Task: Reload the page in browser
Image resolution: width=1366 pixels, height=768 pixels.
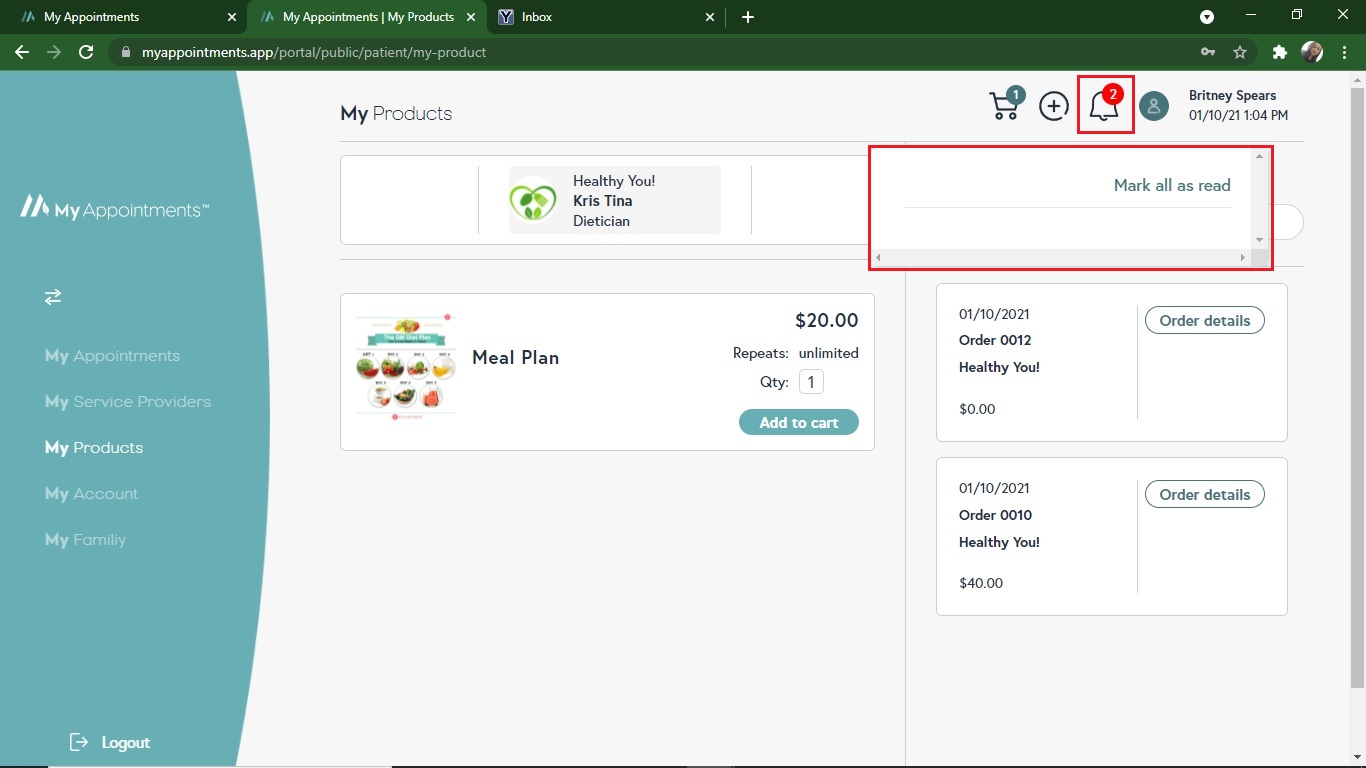Action: [86, 52]
